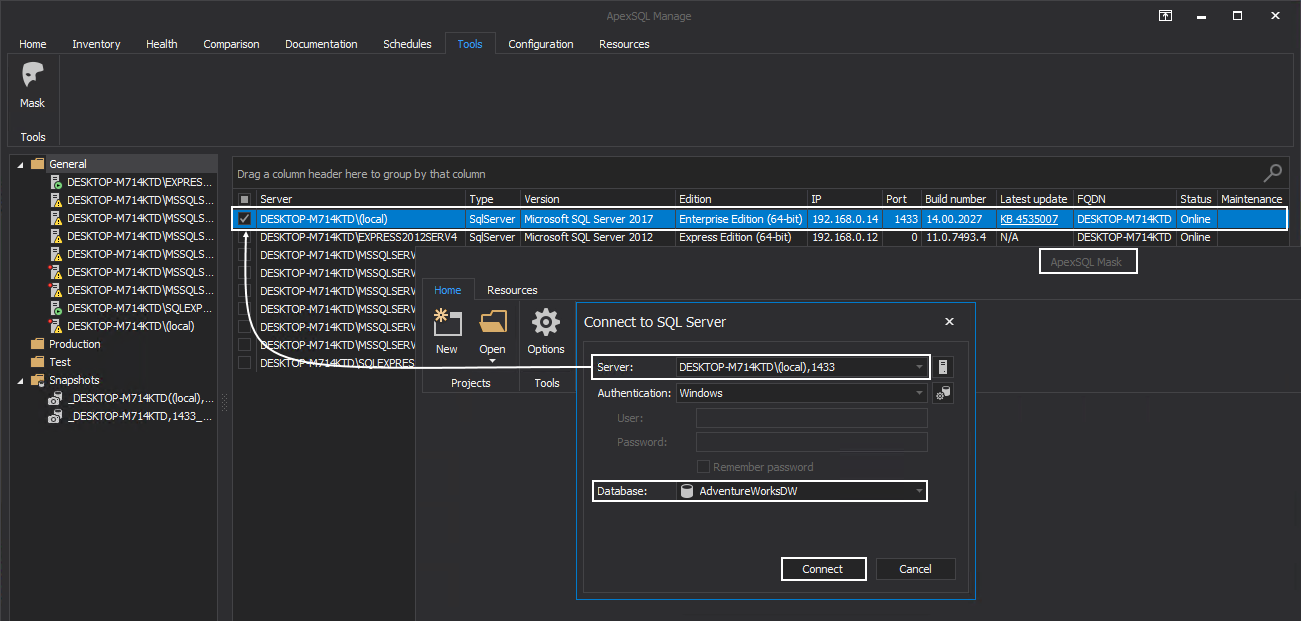This screenshot has height=621, width=1301.
Task: Click the N/A latest update cell
Action: pos(1035,237)
